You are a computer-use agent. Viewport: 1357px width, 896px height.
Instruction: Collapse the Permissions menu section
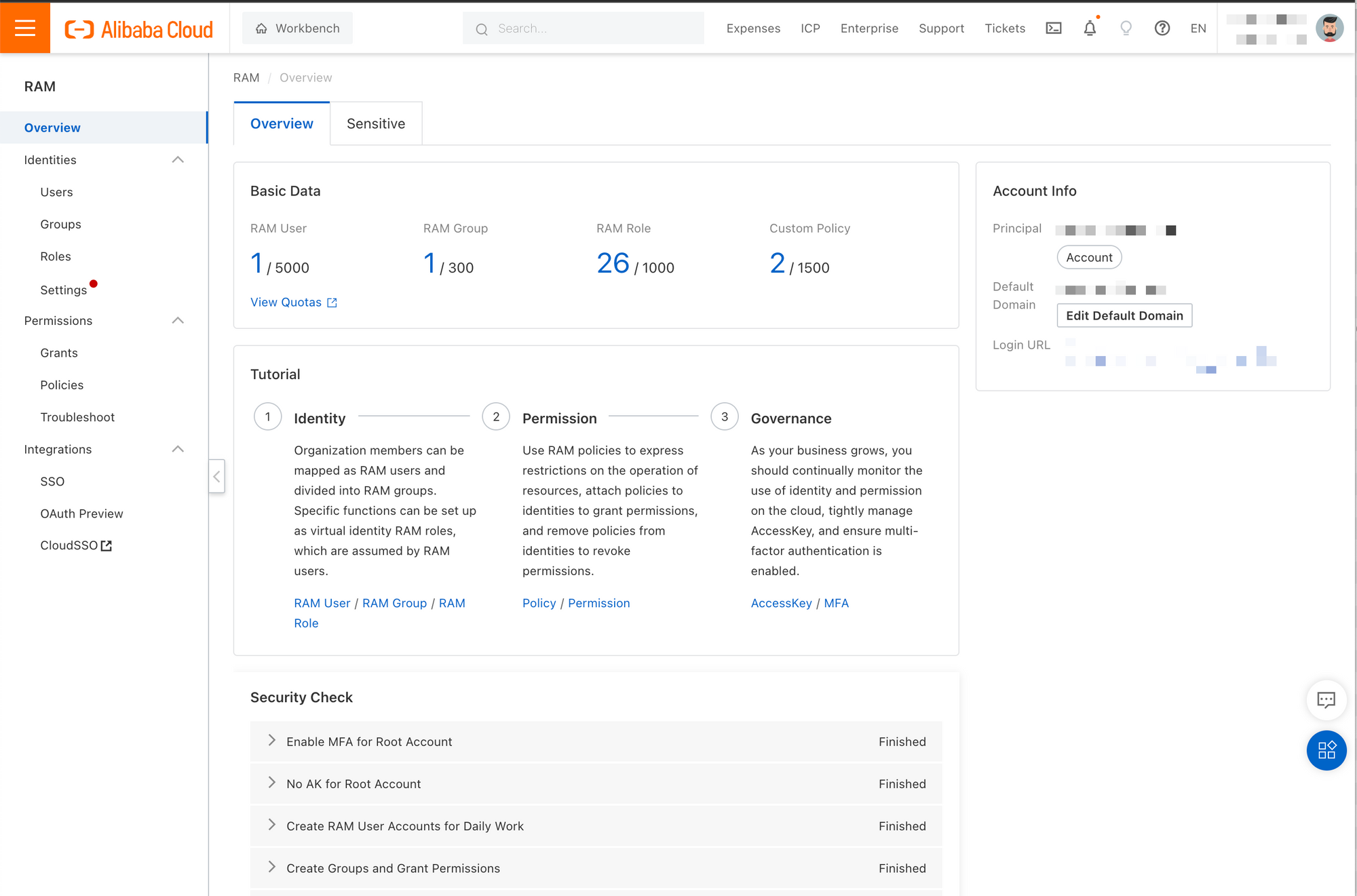pos(178,321)
